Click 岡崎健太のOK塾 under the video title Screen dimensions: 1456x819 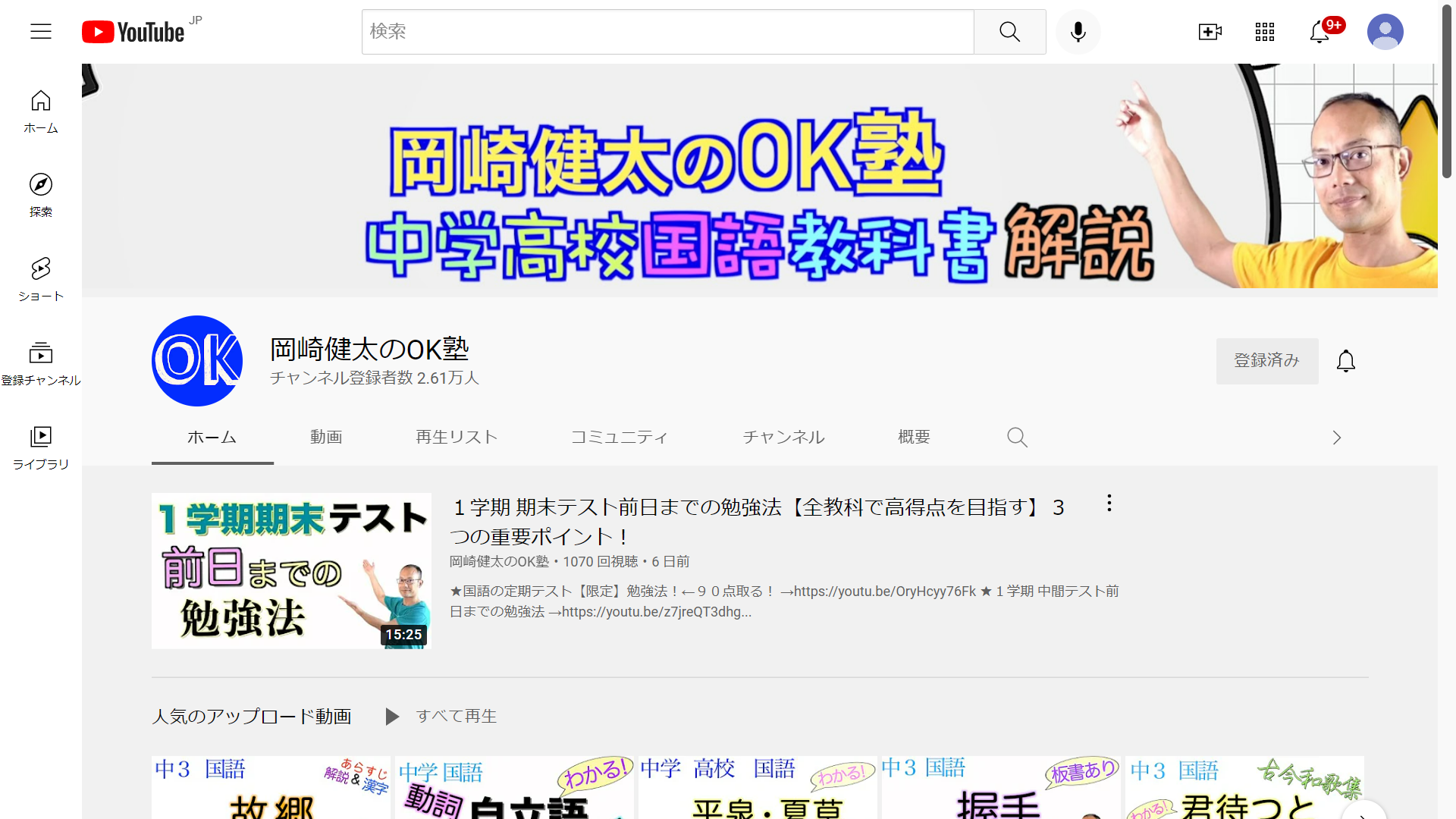click(499, 562)
